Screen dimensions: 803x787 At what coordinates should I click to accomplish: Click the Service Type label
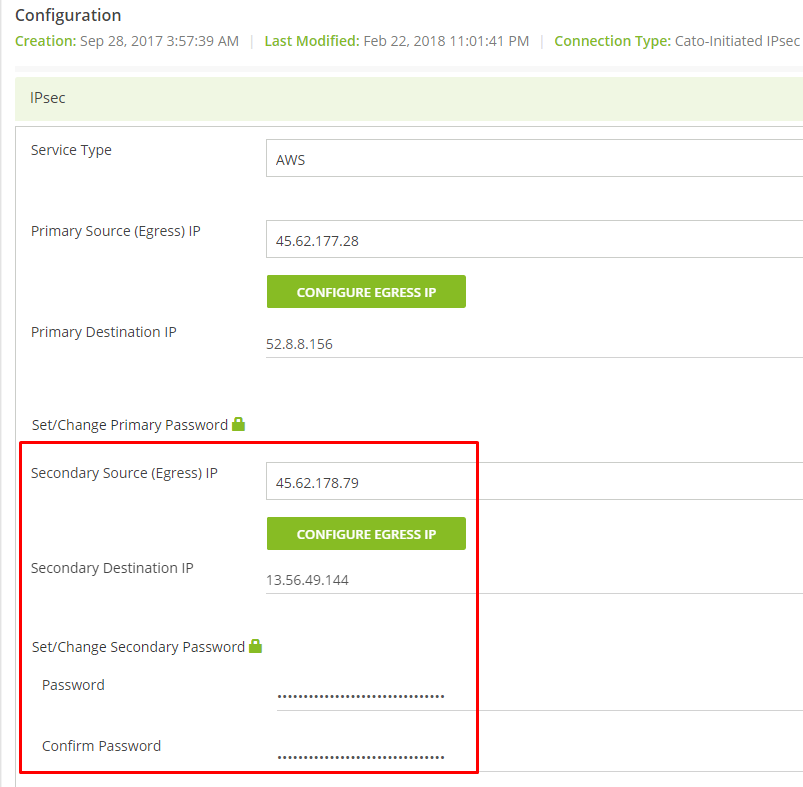(x=71, y=150)
